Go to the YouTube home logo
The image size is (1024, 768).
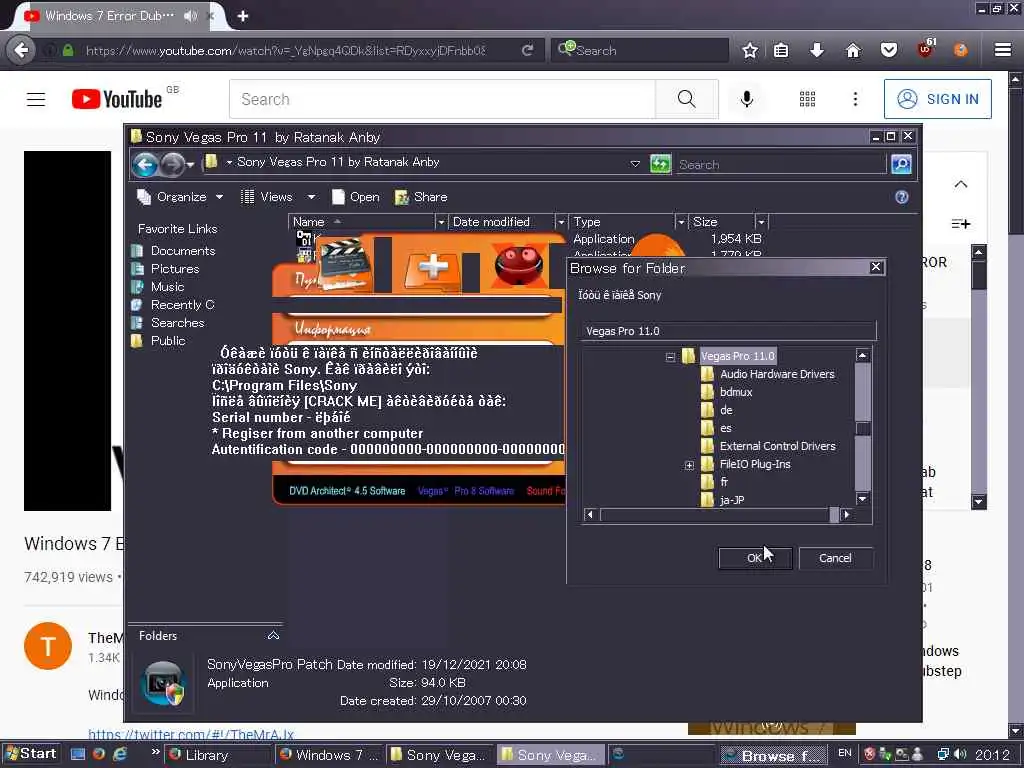(x=118, y=99)
